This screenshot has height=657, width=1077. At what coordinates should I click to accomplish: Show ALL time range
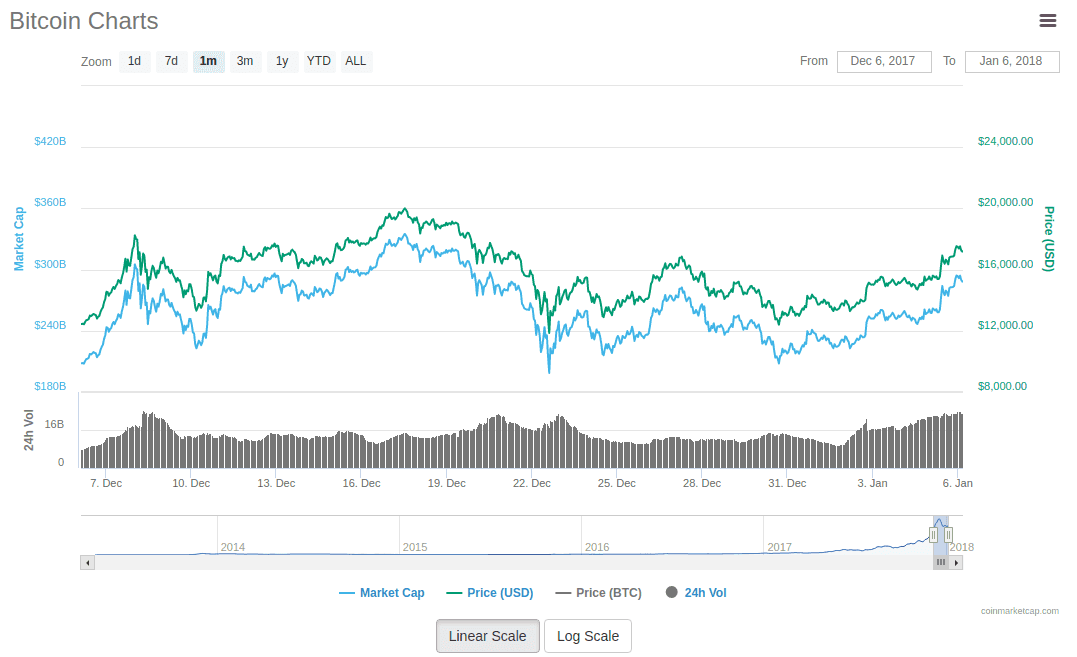356,62
